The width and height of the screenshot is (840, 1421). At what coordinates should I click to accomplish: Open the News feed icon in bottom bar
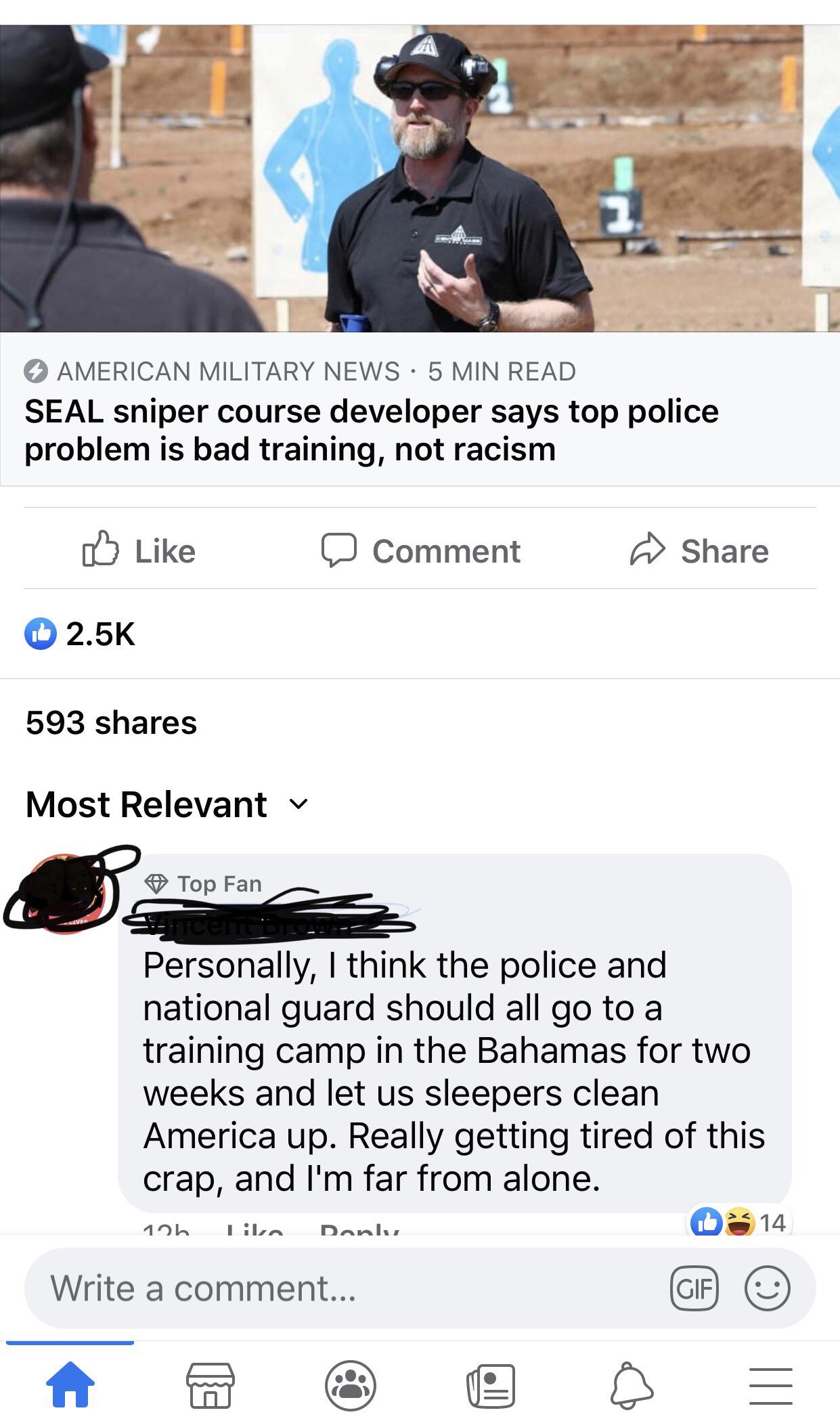(490, 1385)
